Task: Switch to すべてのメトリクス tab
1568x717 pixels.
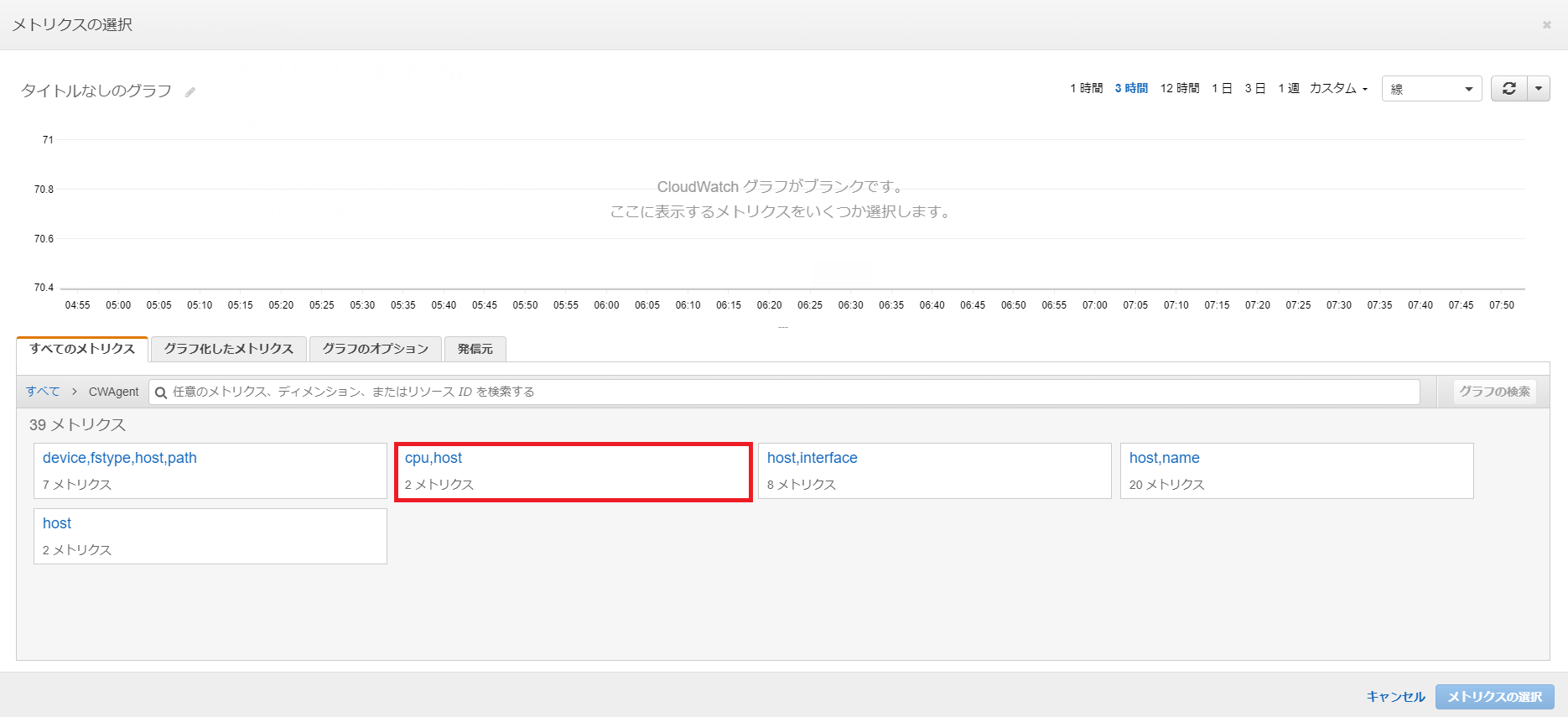Action: pyautogui.click(x=82, y=349)
